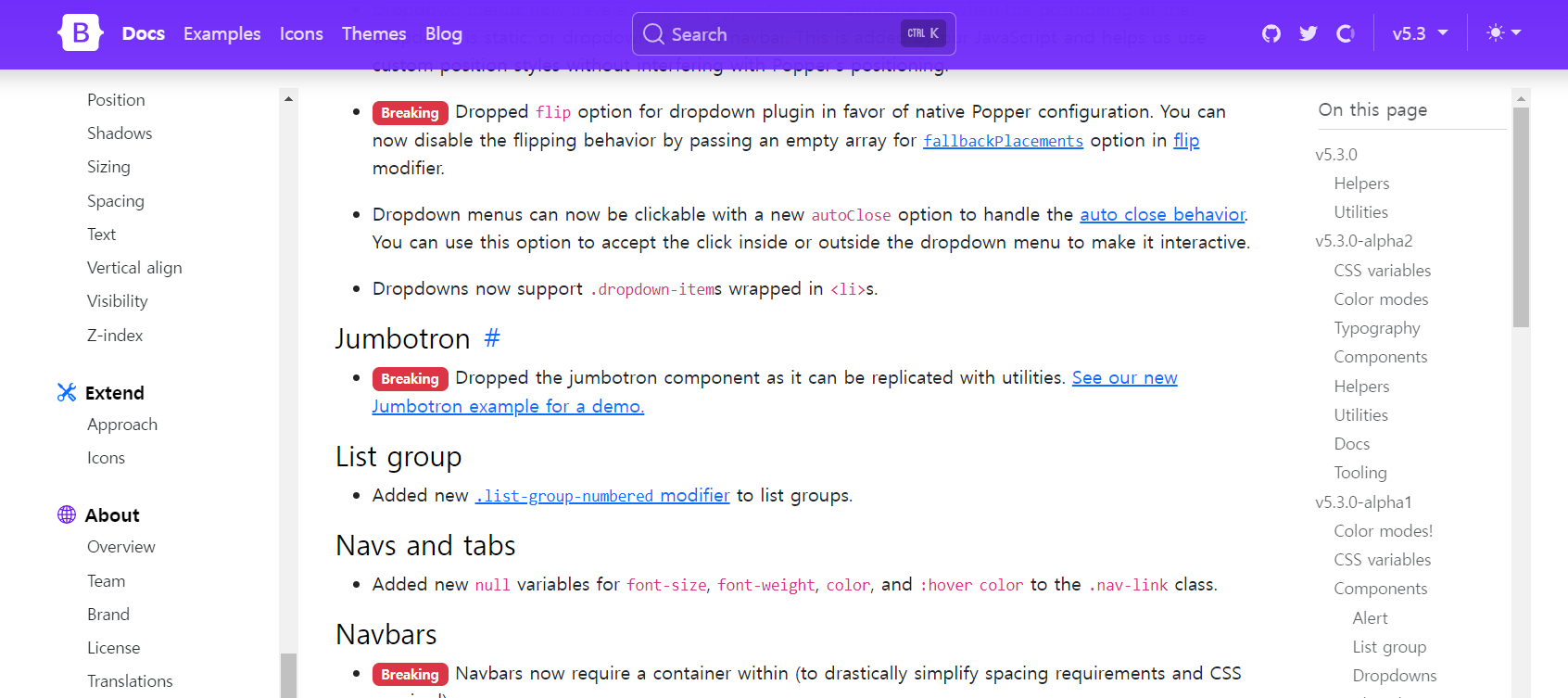This screenshot has width=1568, height=698.
Task: Open Overview under About
Action: tap(121, 547)
